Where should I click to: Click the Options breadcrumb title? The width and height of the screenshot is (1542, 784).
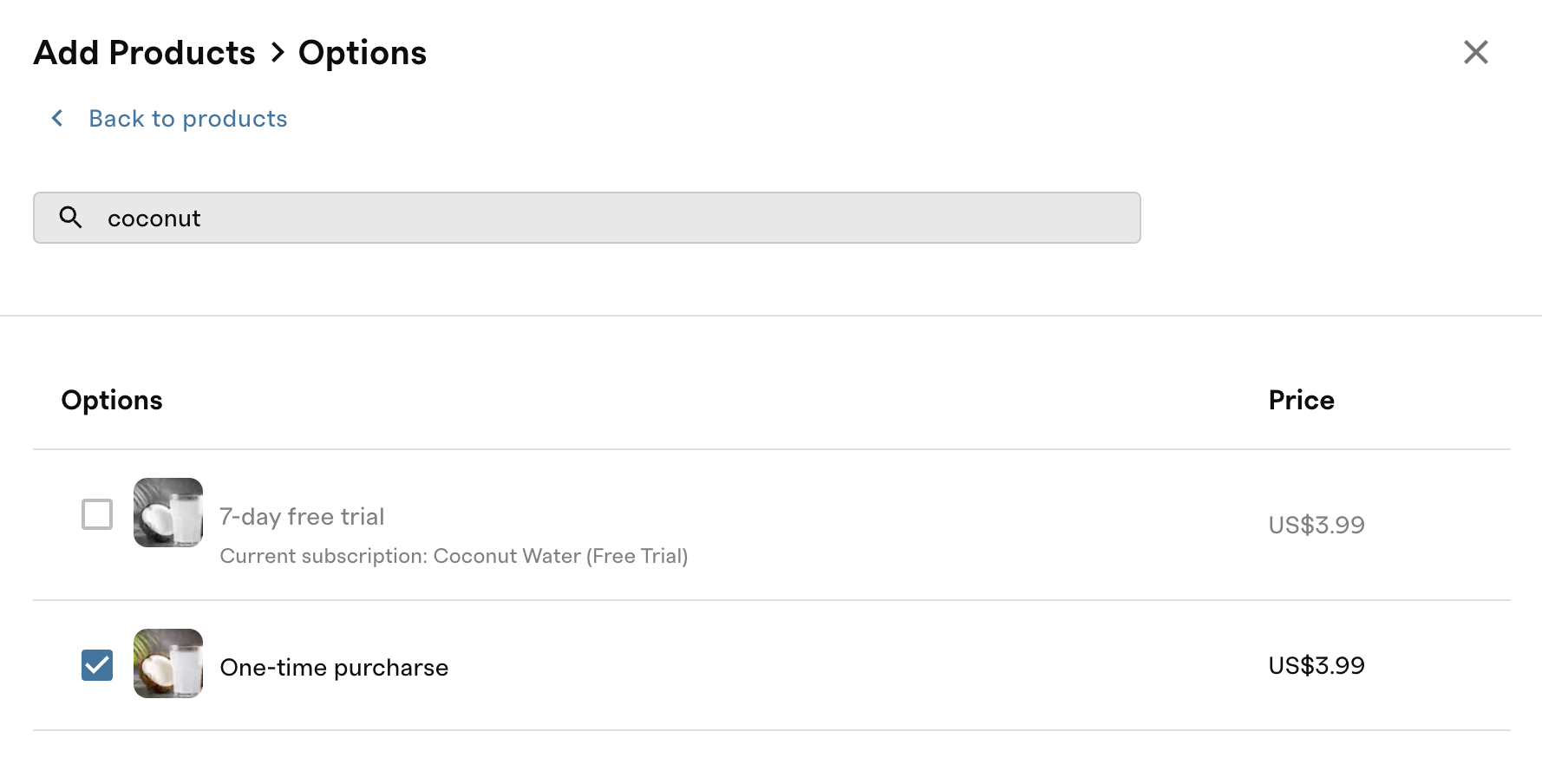[x=363, y=53]
